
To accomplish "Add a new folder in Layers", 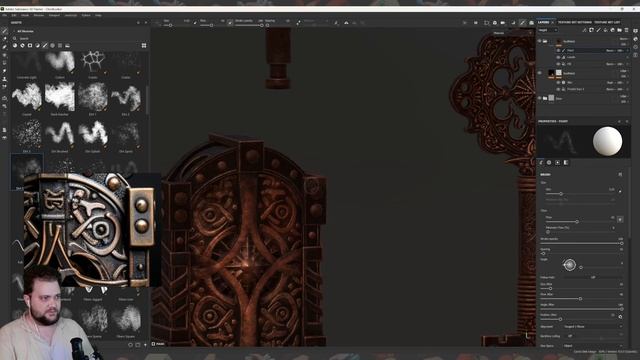I will coord(619,30).
